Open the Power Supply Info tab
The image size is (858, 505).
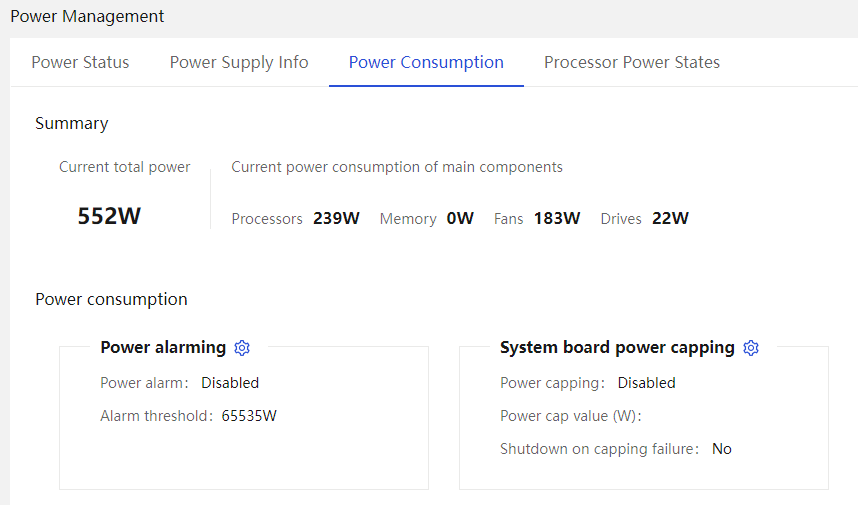pyautogui.click(x=239, y=62)
